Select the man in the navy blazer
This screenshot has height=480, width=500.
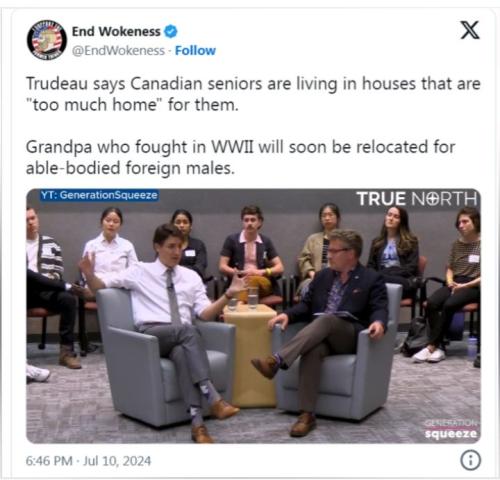click(331, 328)
